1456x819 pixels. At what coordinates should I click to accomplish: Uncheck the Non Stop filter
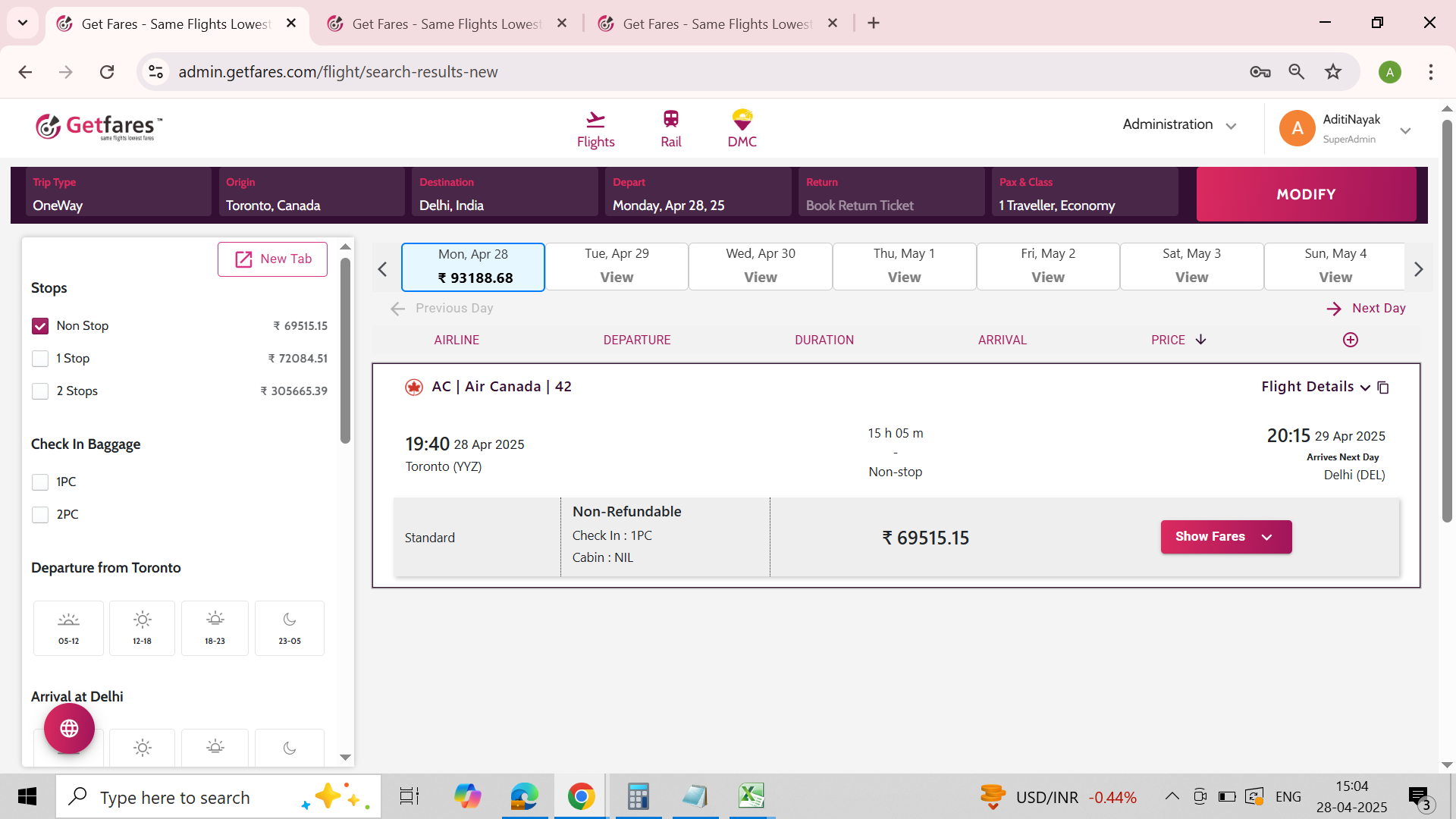(40, 326)
